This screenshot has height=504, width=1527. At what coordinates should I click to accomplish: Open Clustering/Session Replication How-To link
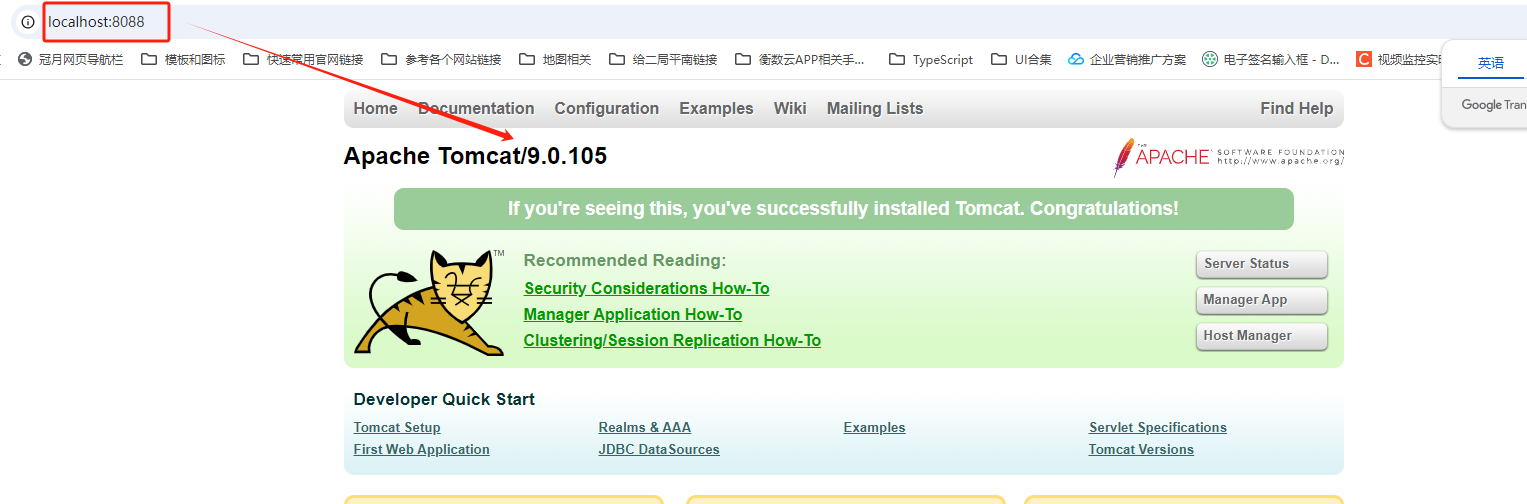click(x=672, y=340)
